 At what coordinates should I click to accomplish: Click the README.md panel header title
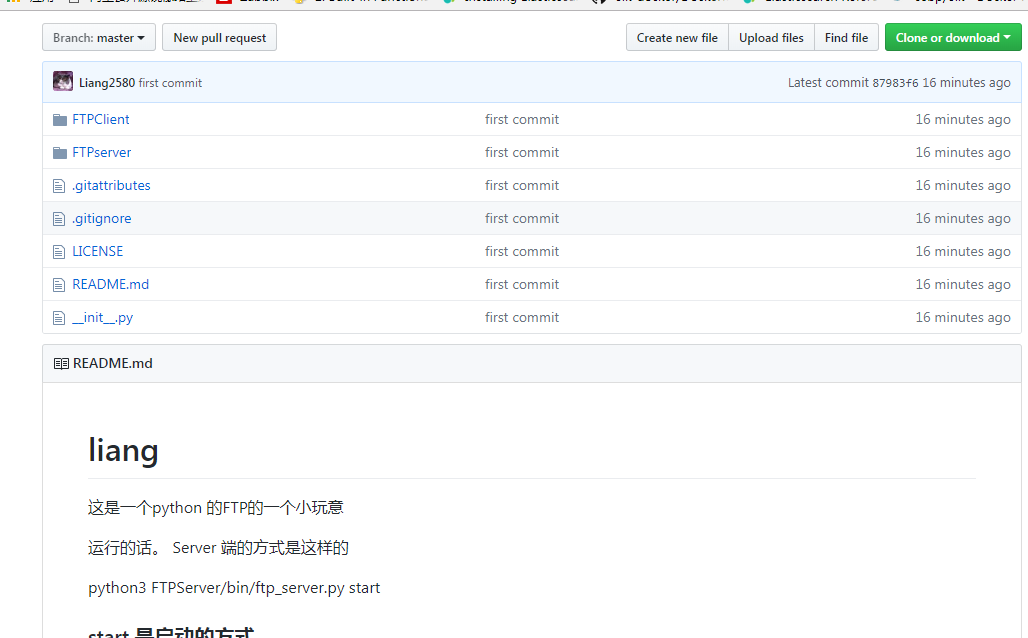coord(113,363)
